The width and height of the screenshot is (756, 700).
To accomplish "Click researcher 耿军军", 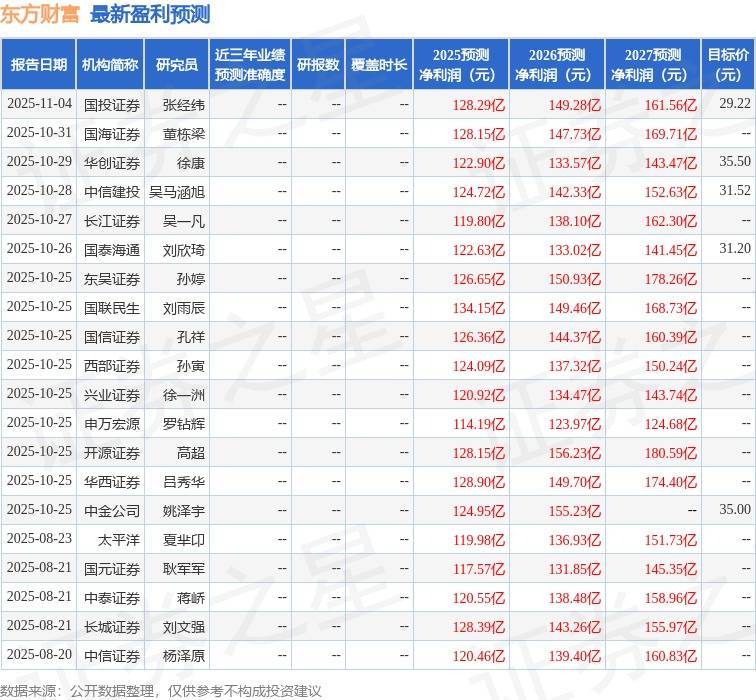I will pos(184,569).
